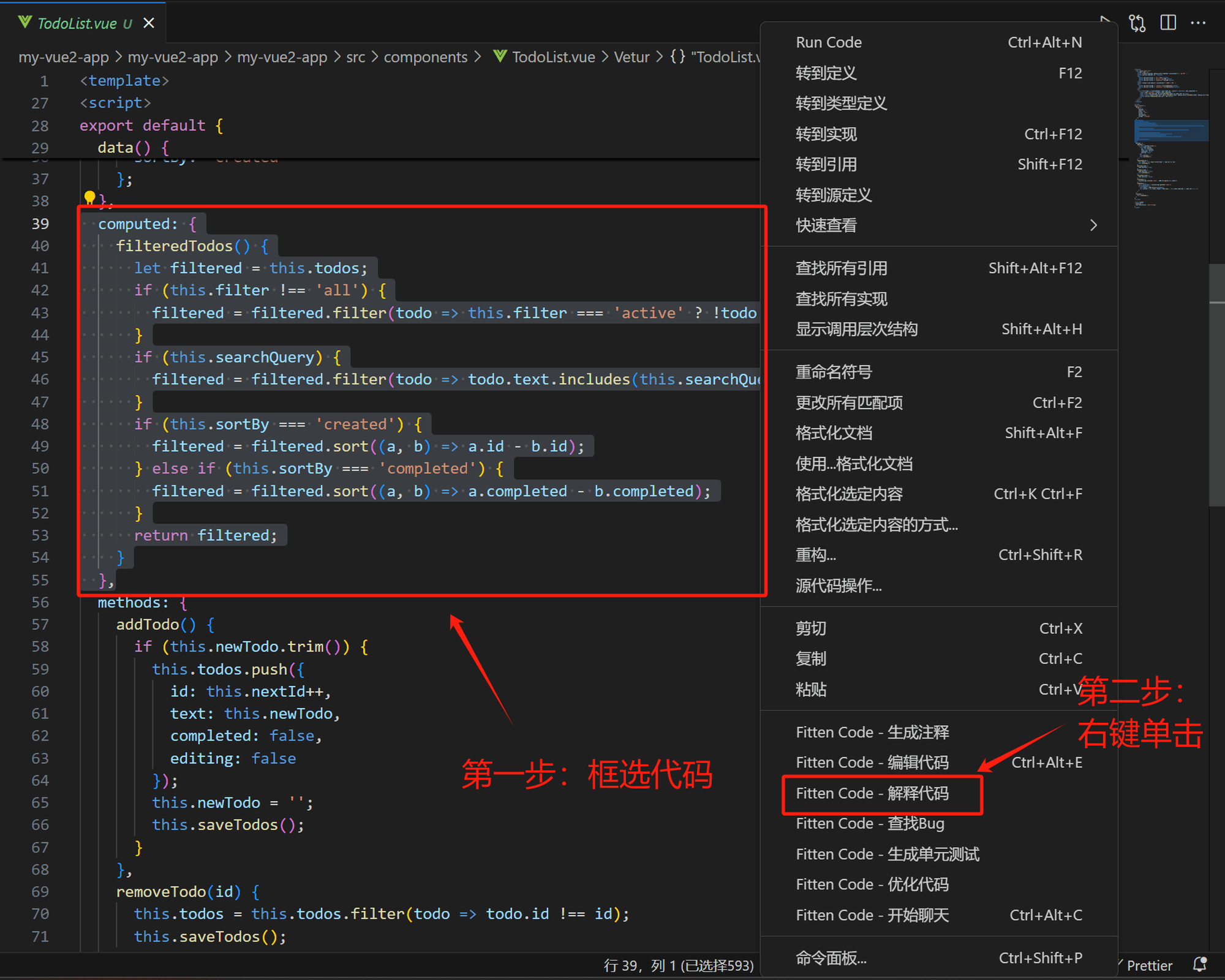Choose Run Code from context menu
The width and height of the screenshot is (1225, 980).
point(939,42)
